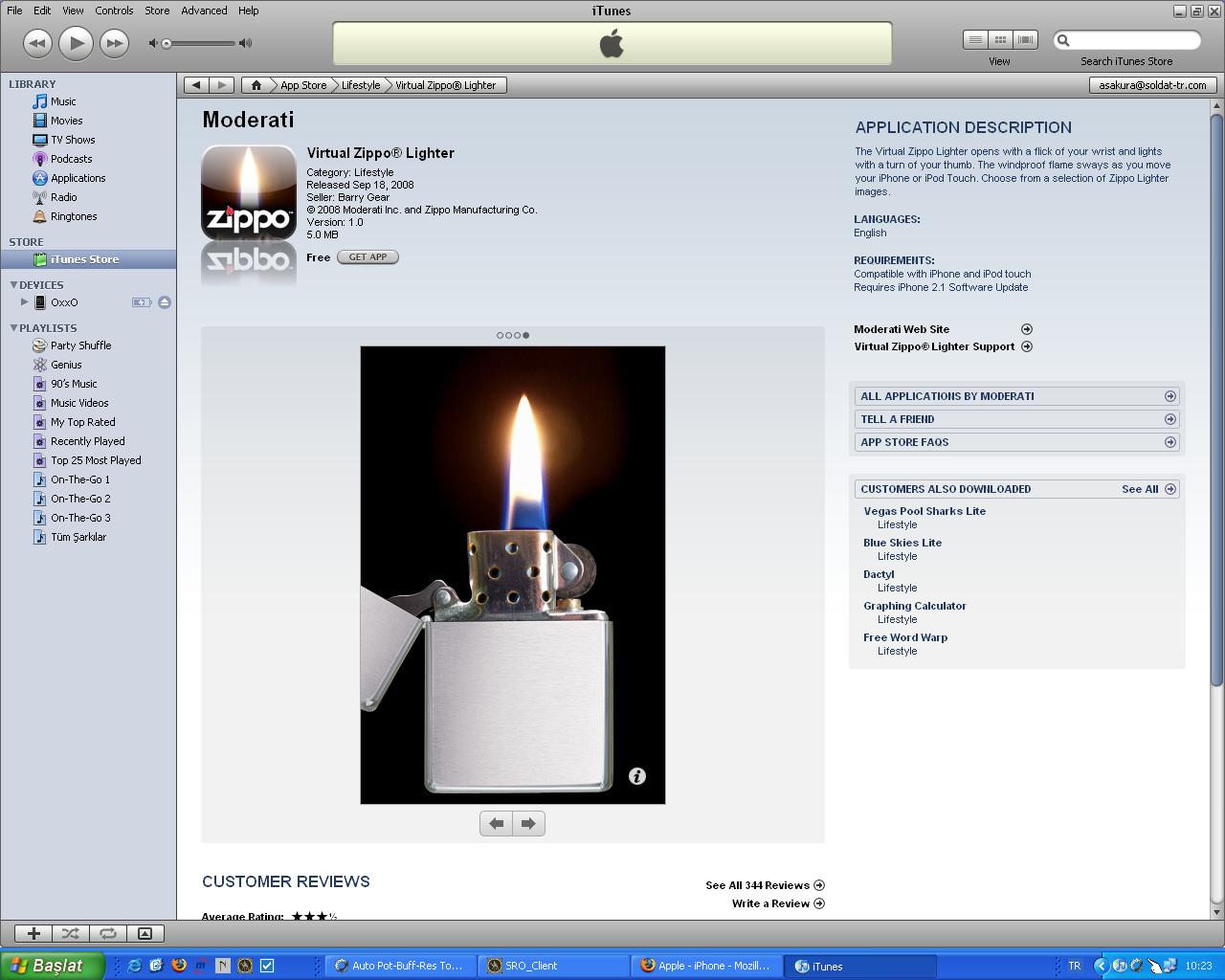Image resolution: width=1225 pixels, height=980 pixels.
Task: Open Vegas Pool Sharks Lite
Action: (x=924, y=511)
